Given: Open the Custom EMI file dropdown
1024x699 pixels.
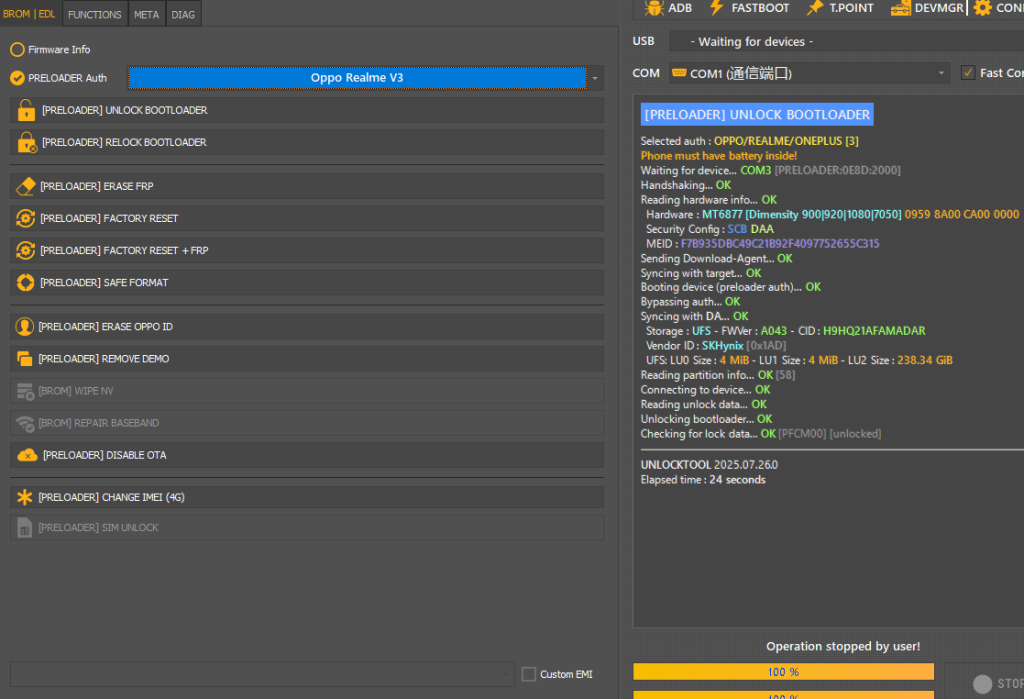Looking at the screenshot, I should coord(263,674).
